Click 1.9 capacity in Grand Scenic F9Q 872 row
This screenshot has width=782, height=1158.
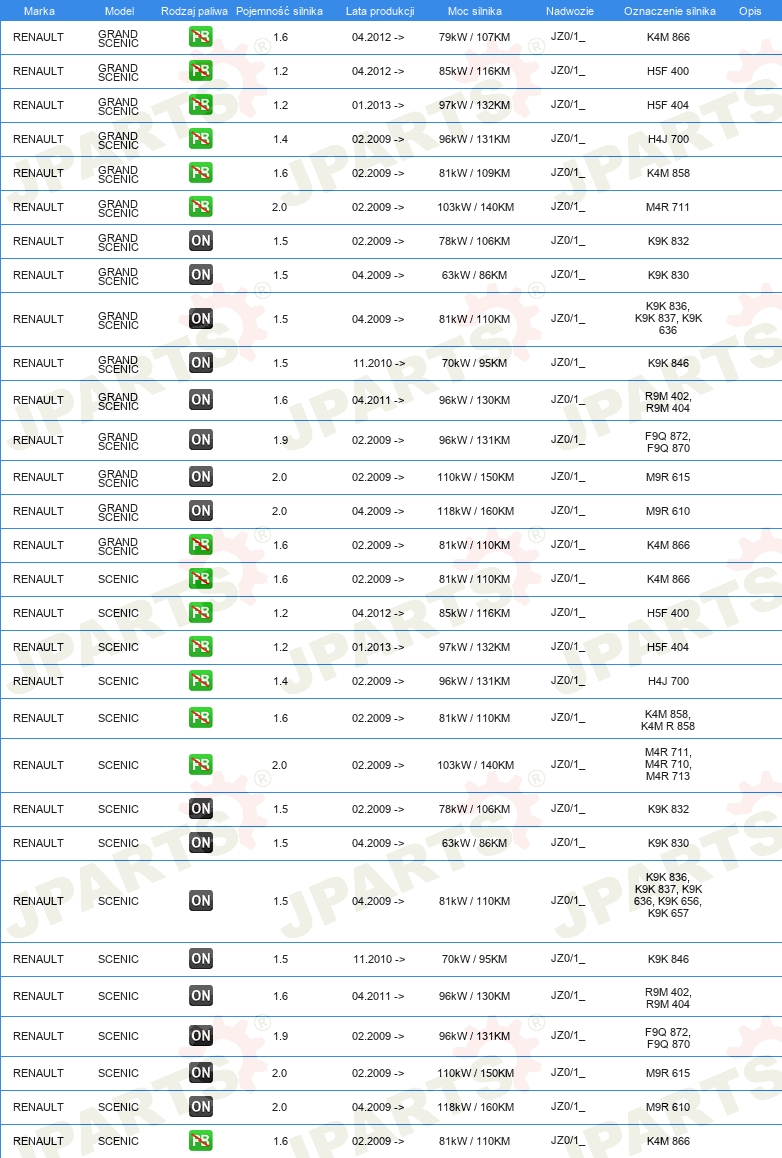(281, 439)
